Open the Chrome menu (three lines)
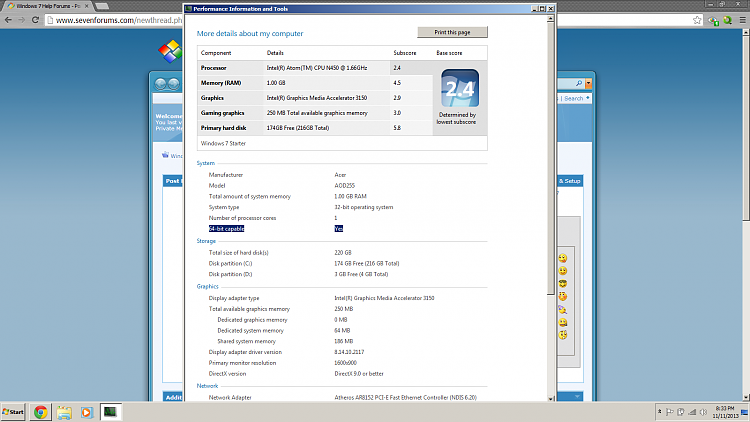 tap(742, 20)
